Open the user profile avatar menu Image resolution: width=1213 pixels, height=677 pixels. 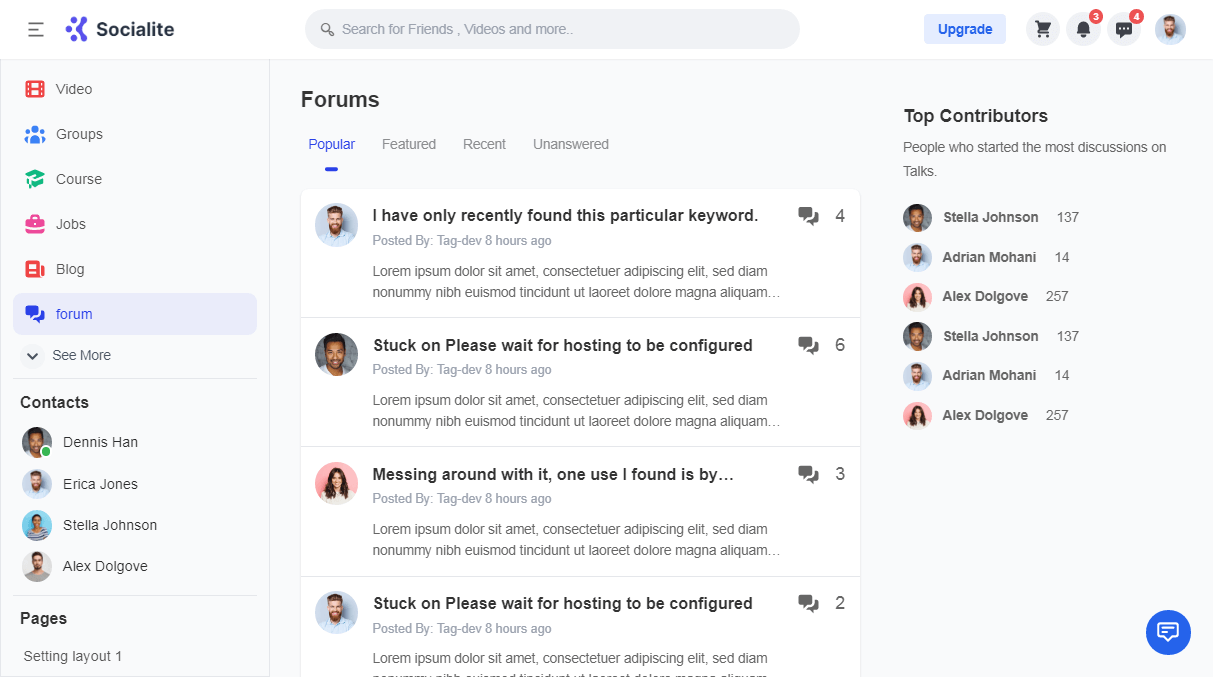[1170, 29]
